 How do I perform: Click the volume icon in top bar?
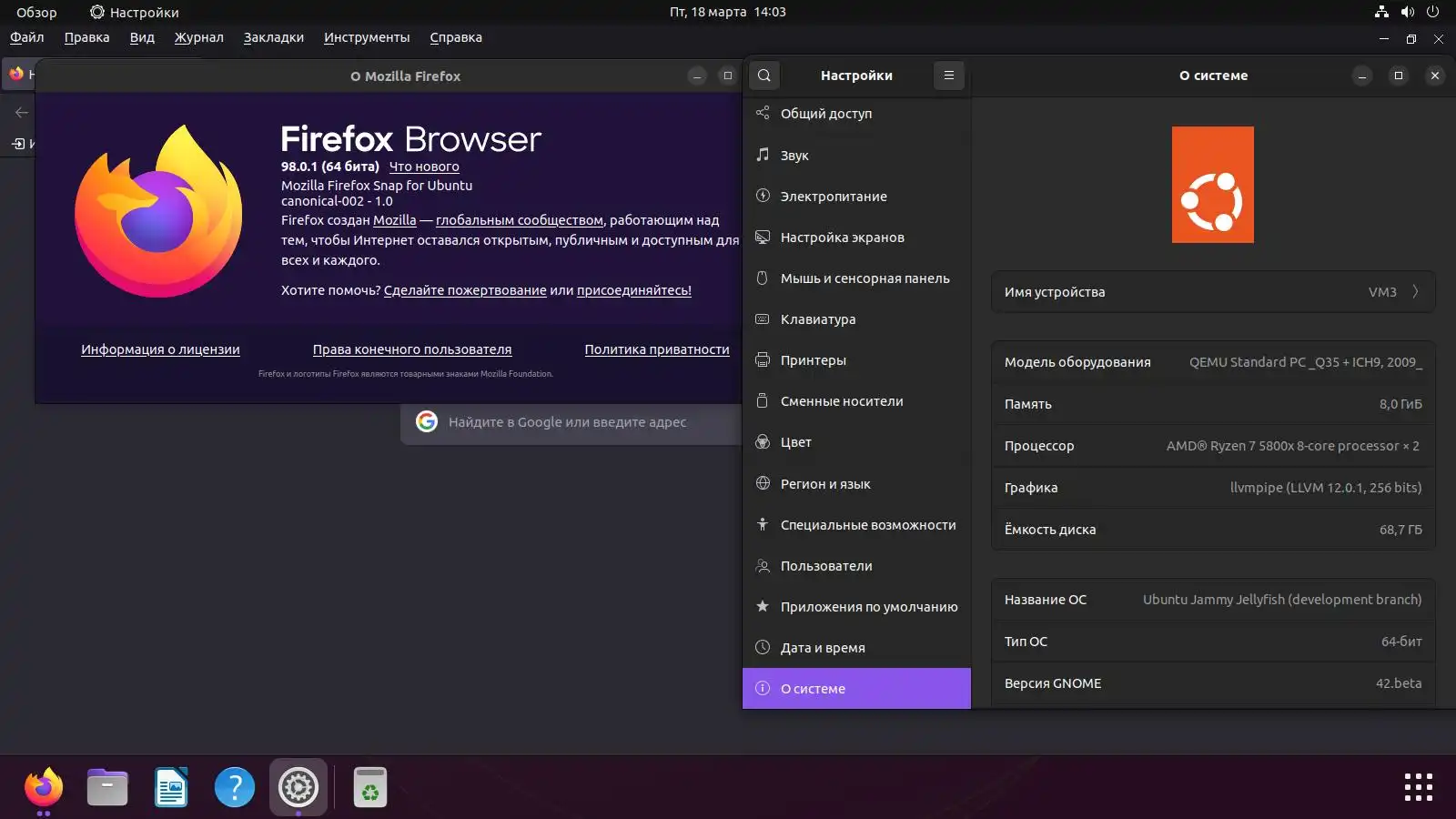(x=1407, y=12)
